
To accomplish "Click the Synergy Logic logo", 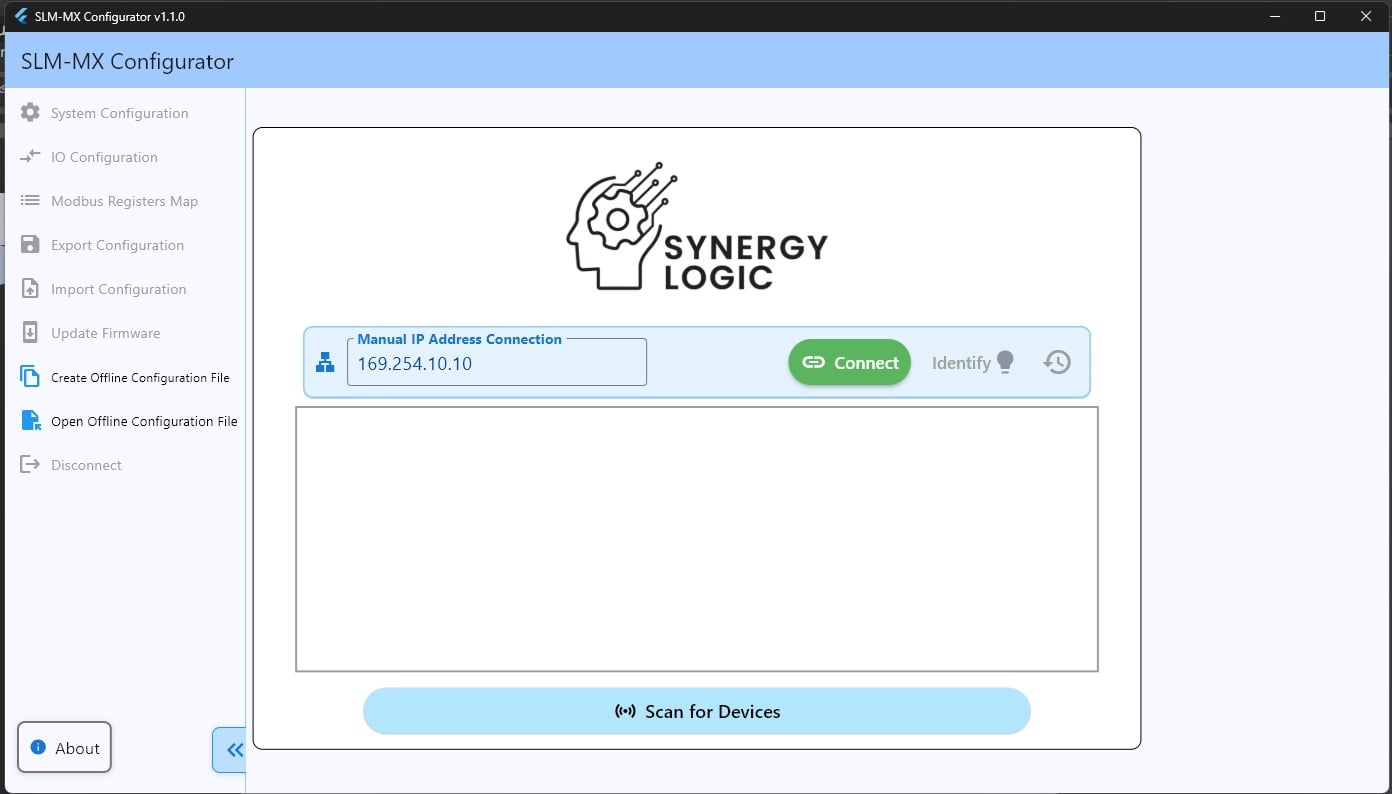I will pos(697,227).
